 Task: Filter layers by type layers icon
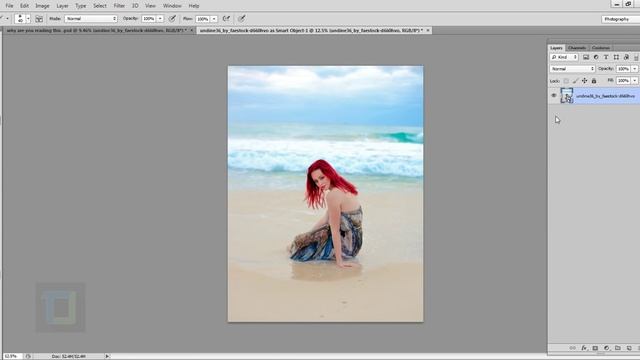click(x=606, y=57)
